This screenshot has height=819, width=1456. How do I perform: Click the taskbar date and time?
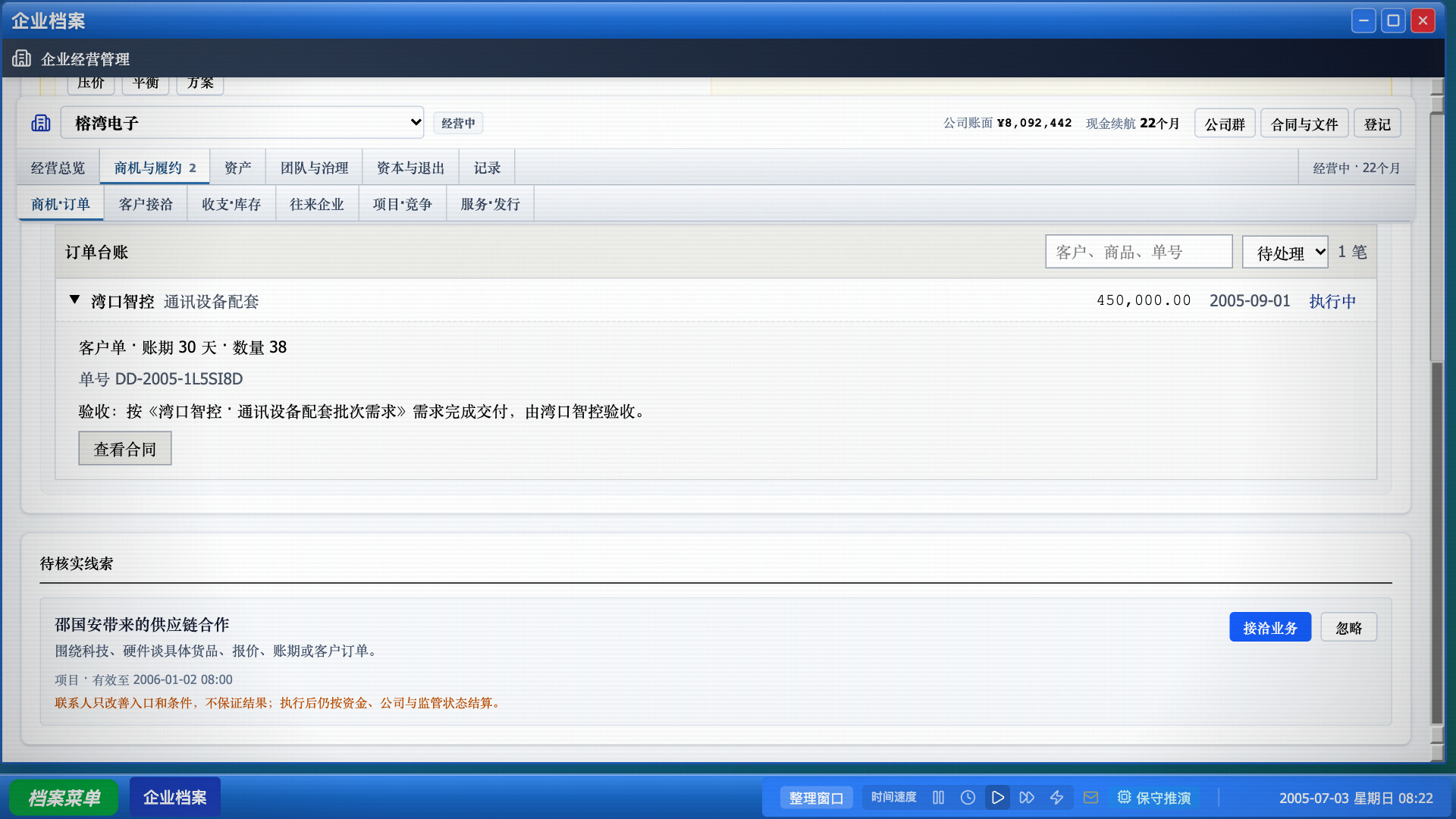1356,798
